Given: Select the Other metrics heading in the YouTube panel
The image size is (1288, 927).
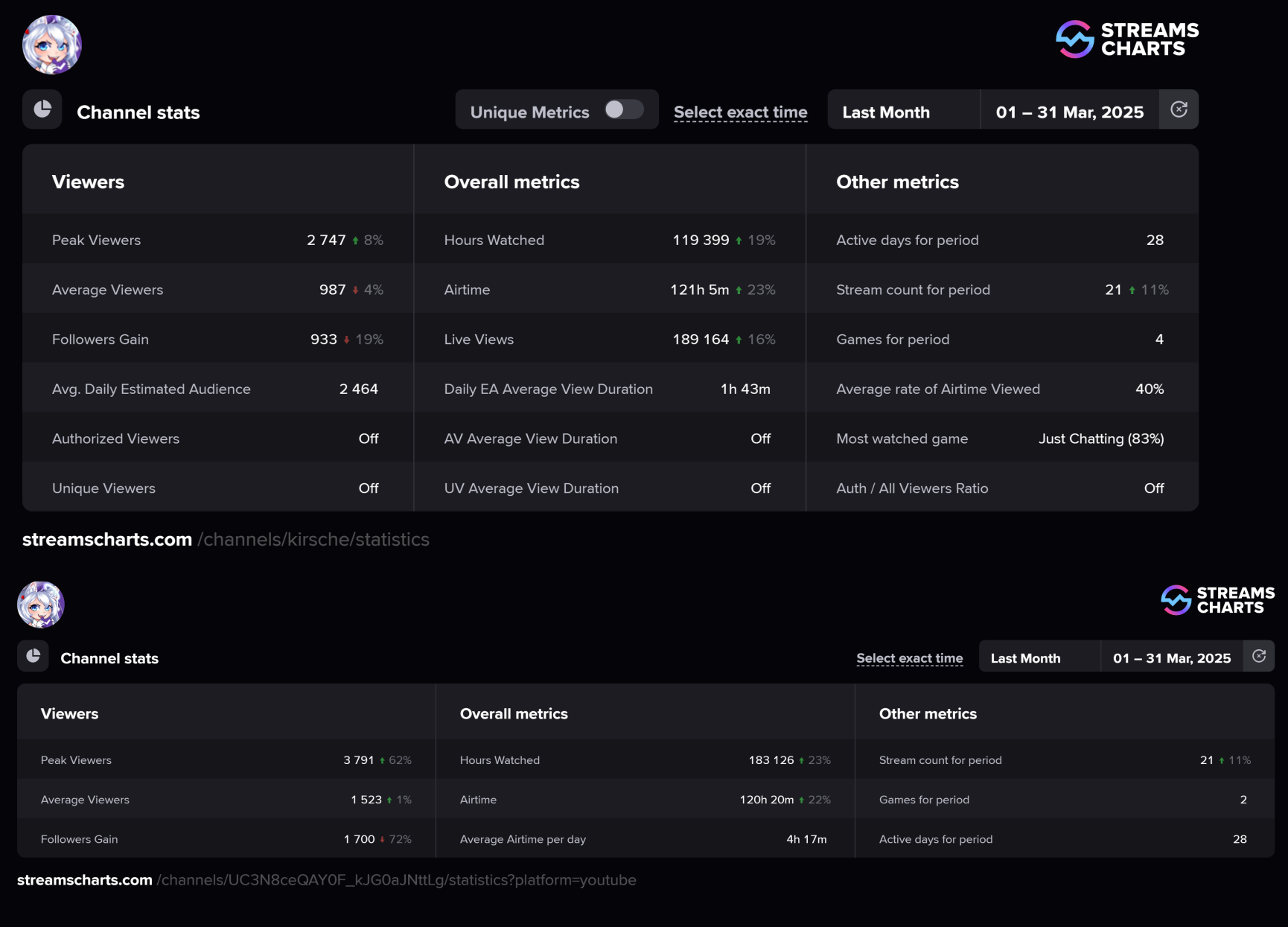Looking at the screenshot, I should click(927, 714).
